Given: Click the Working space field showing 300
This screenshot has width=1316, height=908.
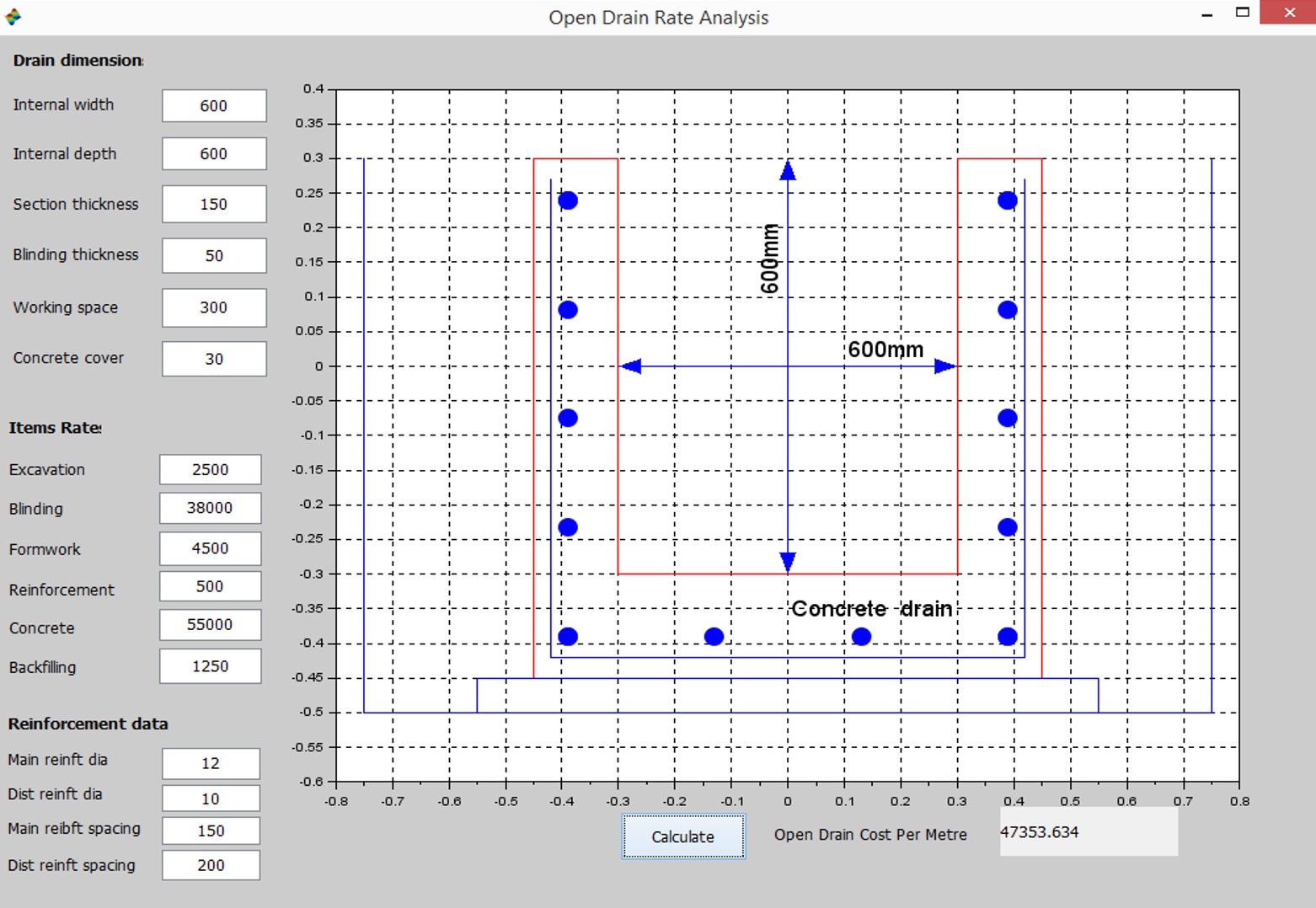Looking at the screenshot, I should point(213,307).
